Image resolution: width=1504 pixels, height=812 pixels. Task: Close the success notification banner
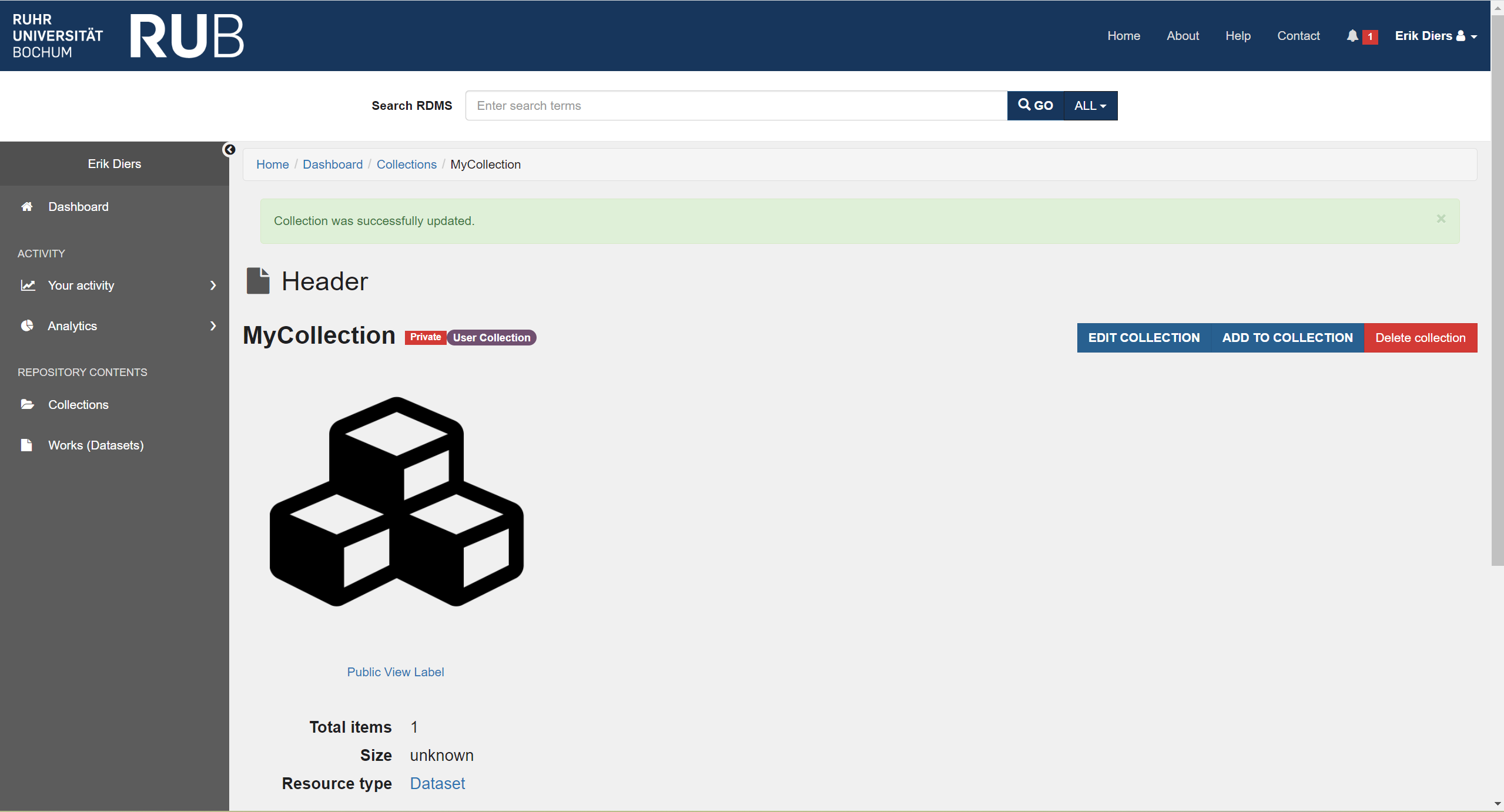point(1441,219)
